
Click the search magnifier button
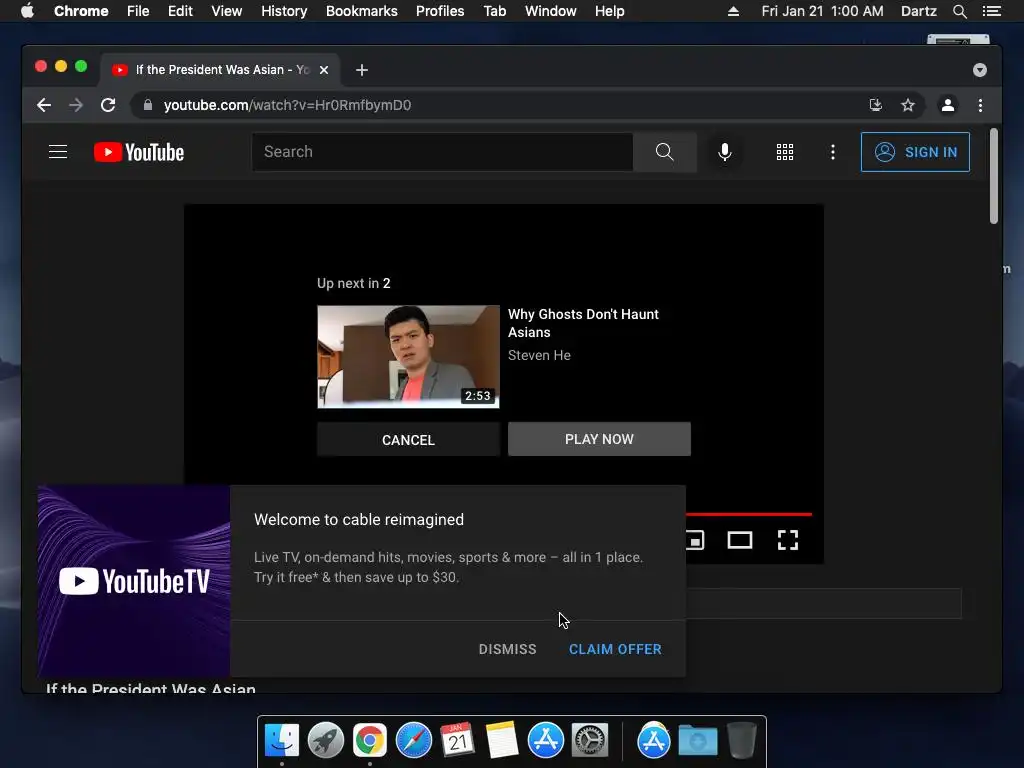pyautogui.click(x=664, y=152)
